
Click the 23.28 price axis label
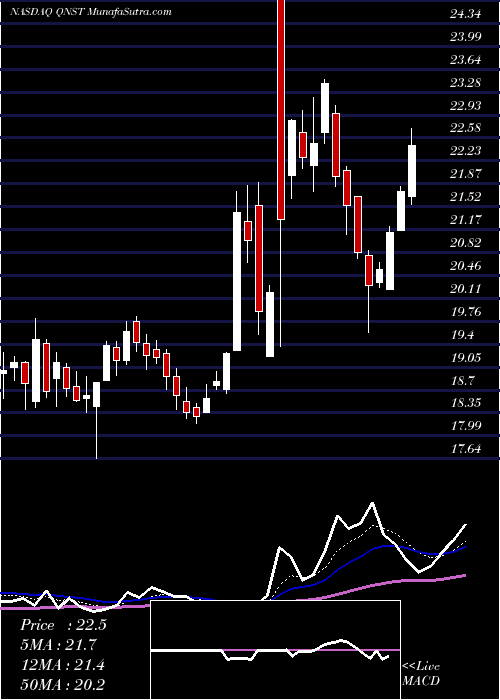(466, 83)
